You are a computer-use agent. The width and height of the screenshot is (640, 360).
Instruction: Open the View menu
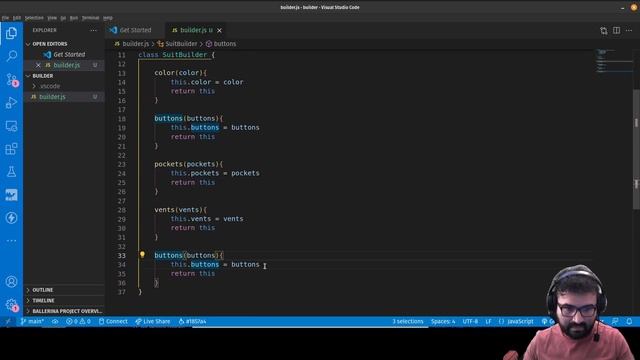click(x=52, y=18)
